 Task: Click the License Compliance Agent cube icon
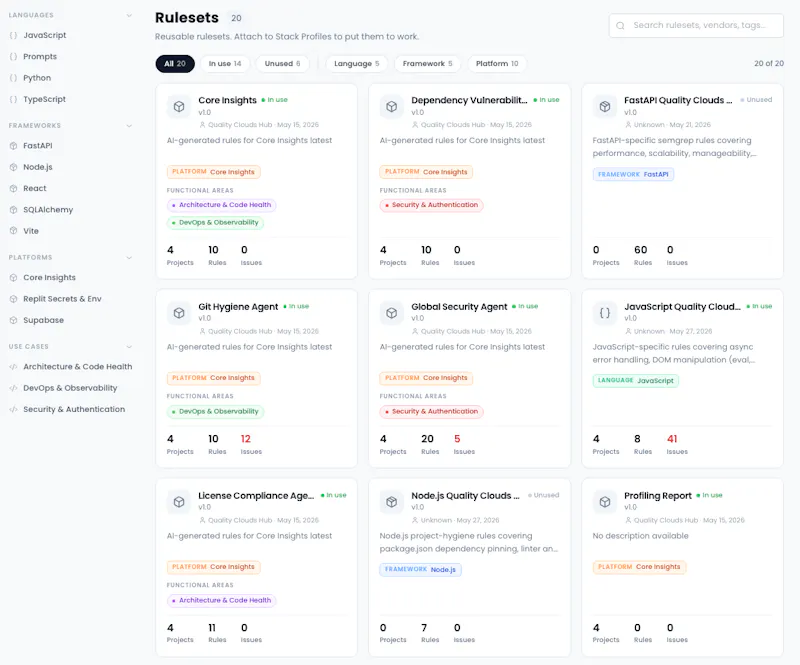click(x=179, y=502)
